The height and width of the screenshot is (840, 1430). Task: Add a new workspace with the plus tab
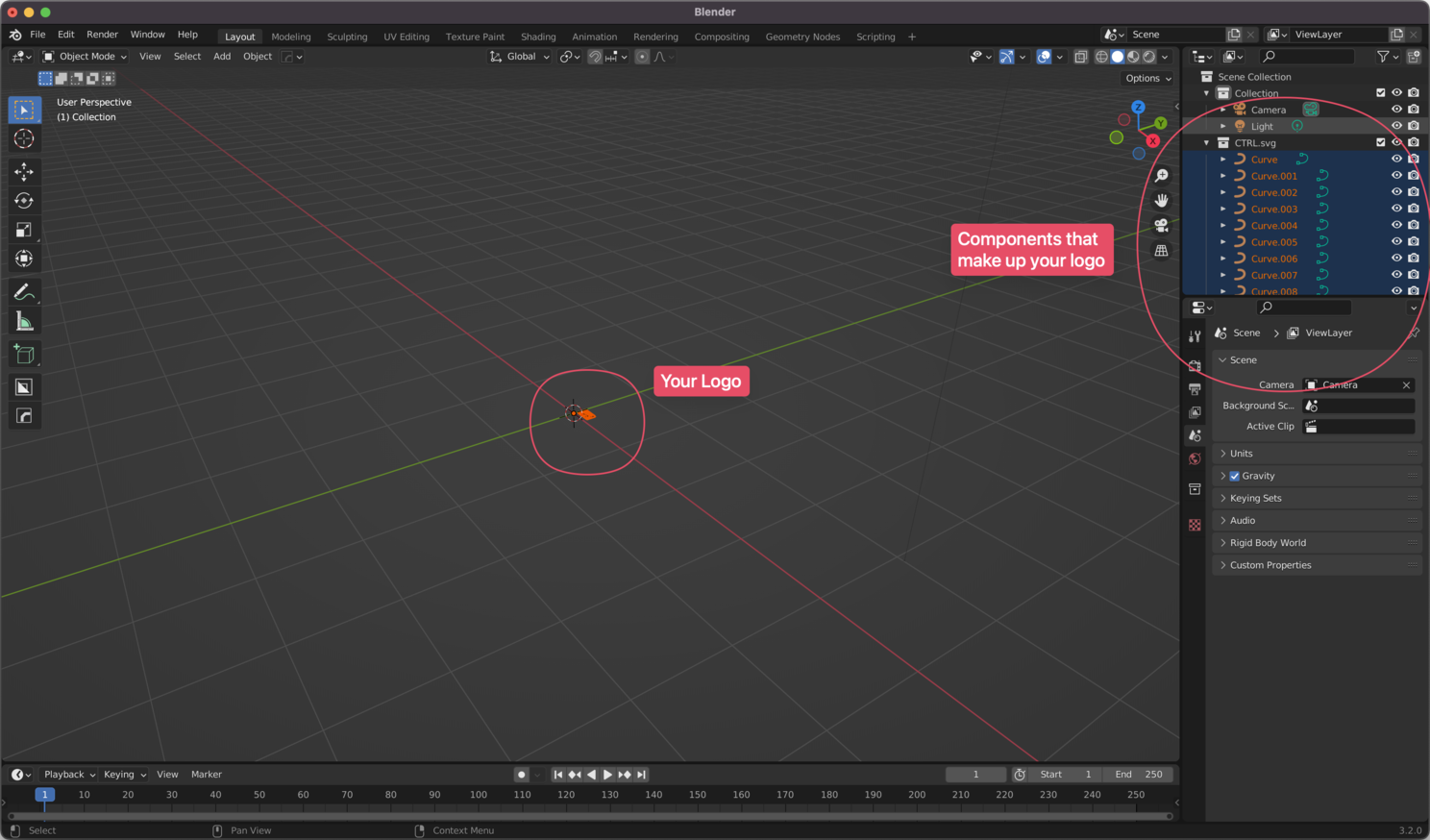[x=912, y=37]
